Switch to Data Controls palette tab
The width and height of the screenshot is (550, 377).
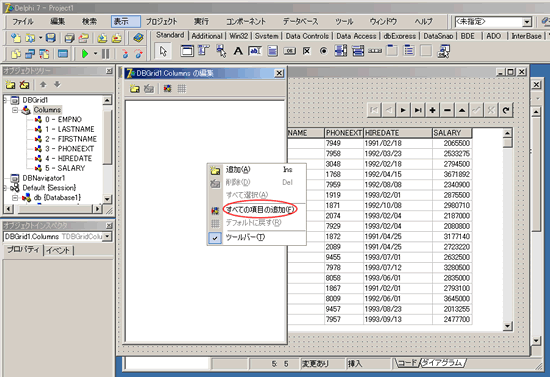click(307, 36)
